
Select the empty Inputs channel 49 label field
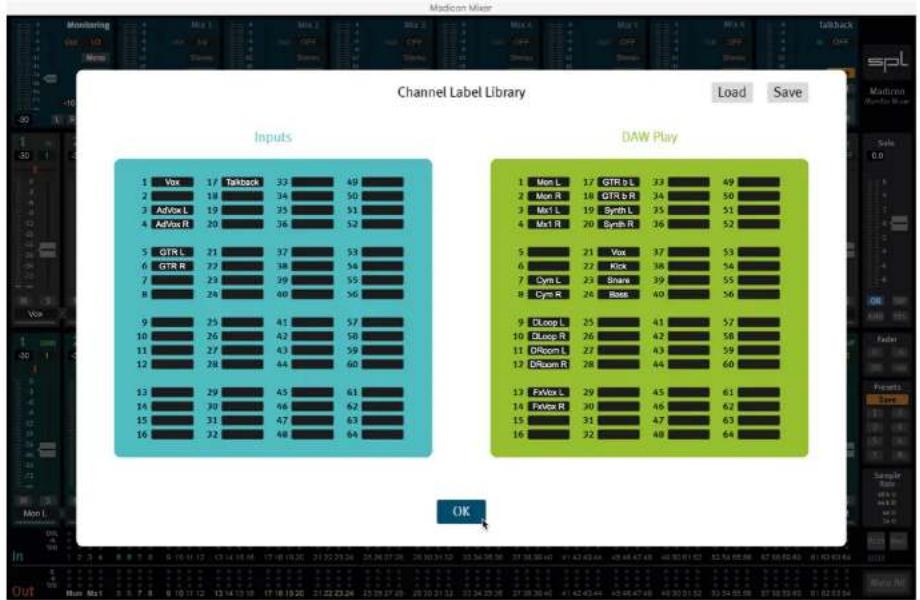click(x=383, y=182)
